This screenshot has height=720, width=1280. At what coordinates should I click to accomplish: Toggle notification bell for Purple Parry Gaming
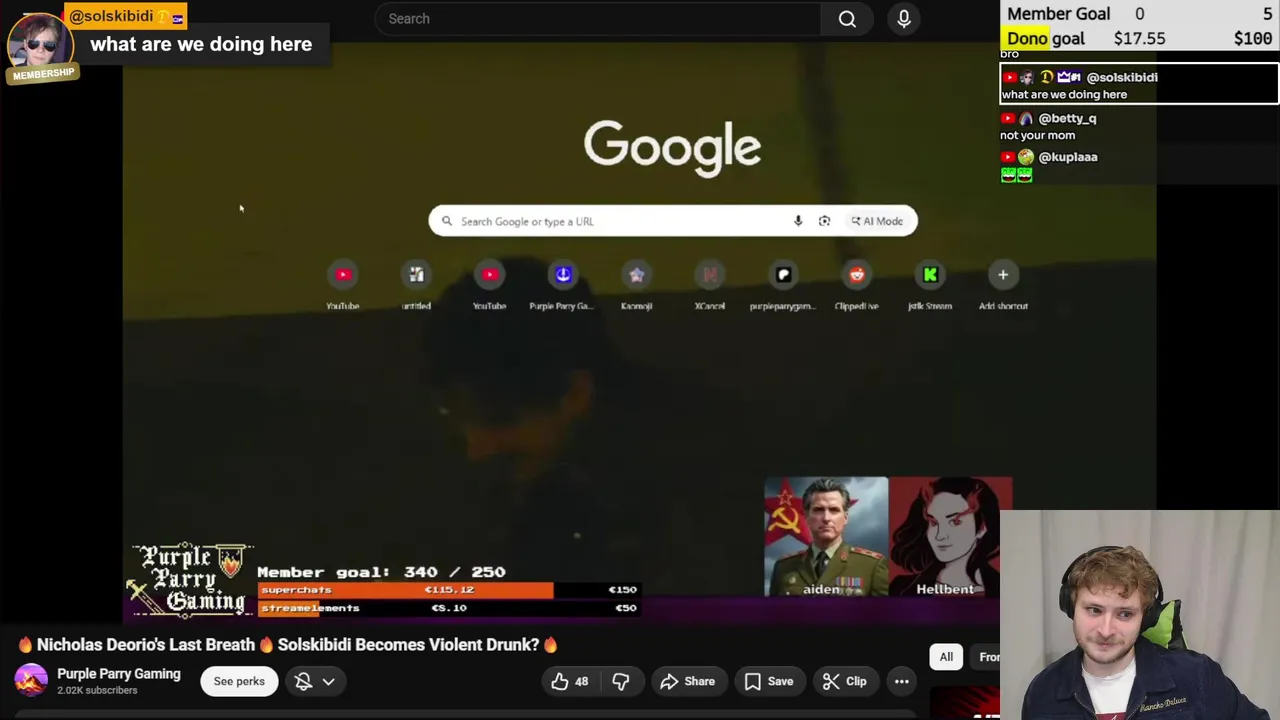tap(303, 682)
